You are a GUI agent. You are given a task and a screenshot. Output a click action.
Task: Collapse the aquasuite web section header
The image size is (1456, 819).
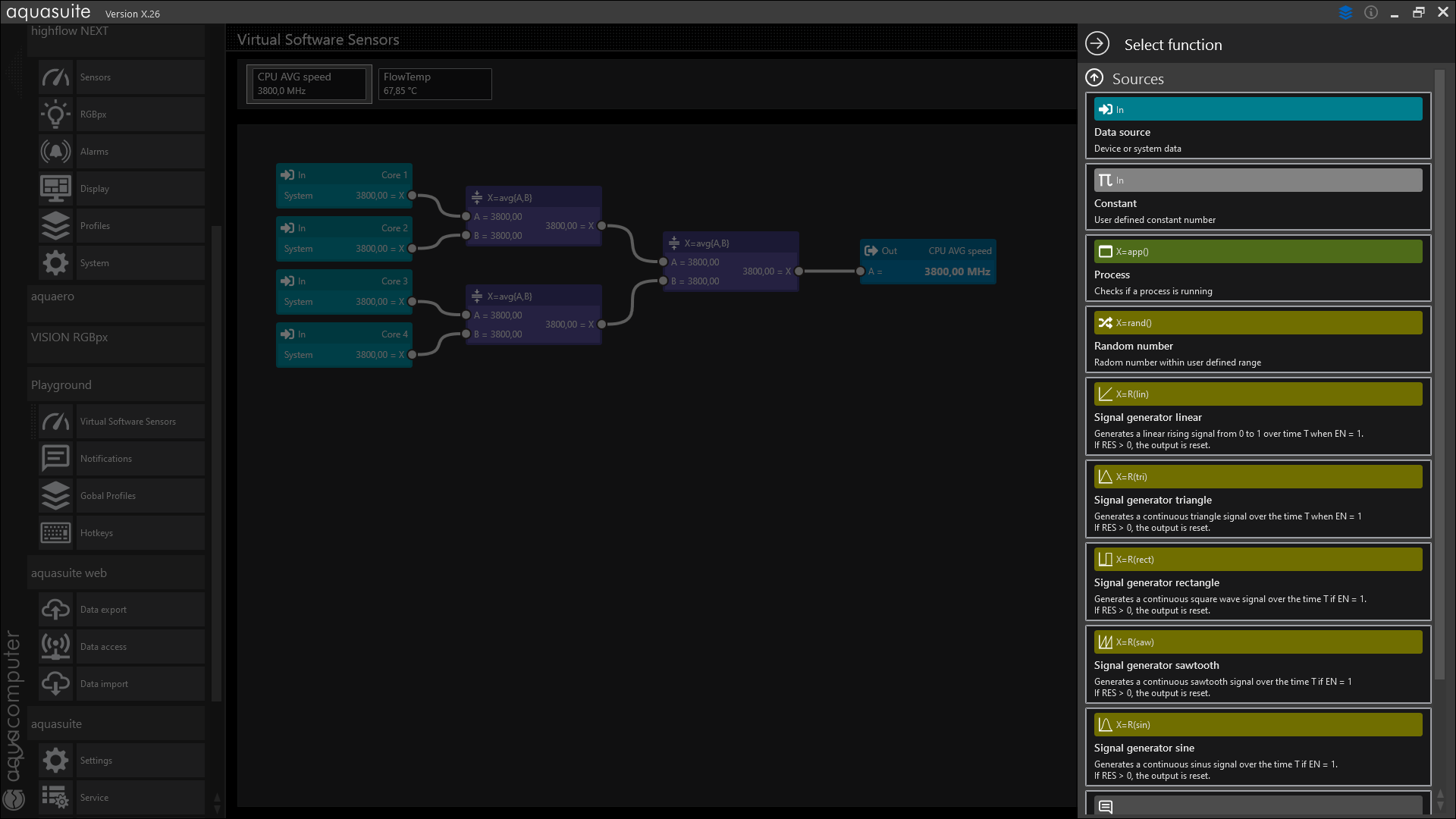pos(116,573)
